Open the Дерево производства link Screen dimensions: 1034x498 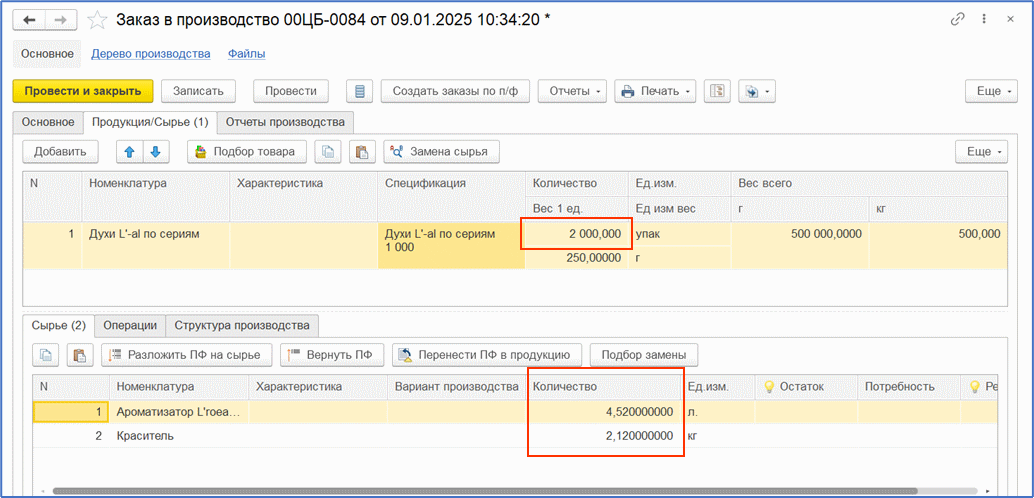pos(150,54)
